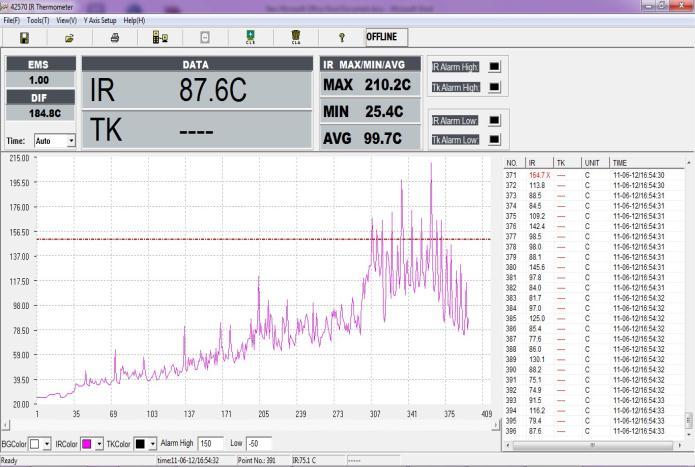Select row 394 with IR 116.2
This screenshot has height=467, width=695.
coord(593,411)
